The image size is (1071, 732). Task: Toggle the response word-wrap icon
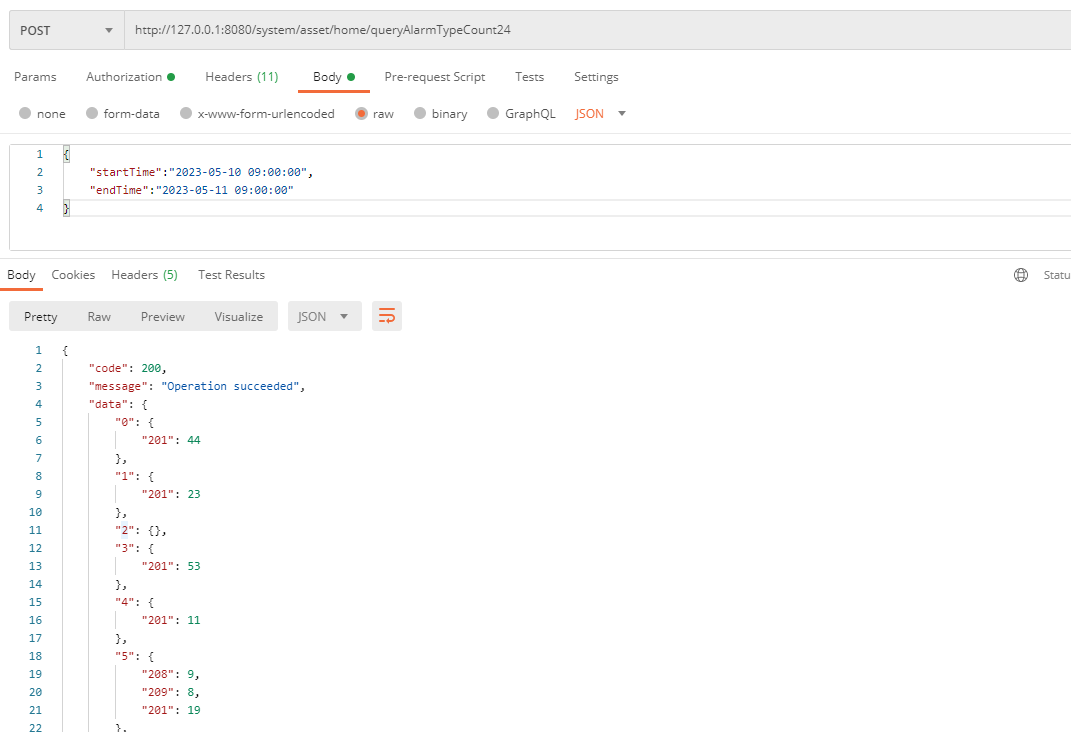click(x=387, y=316)
